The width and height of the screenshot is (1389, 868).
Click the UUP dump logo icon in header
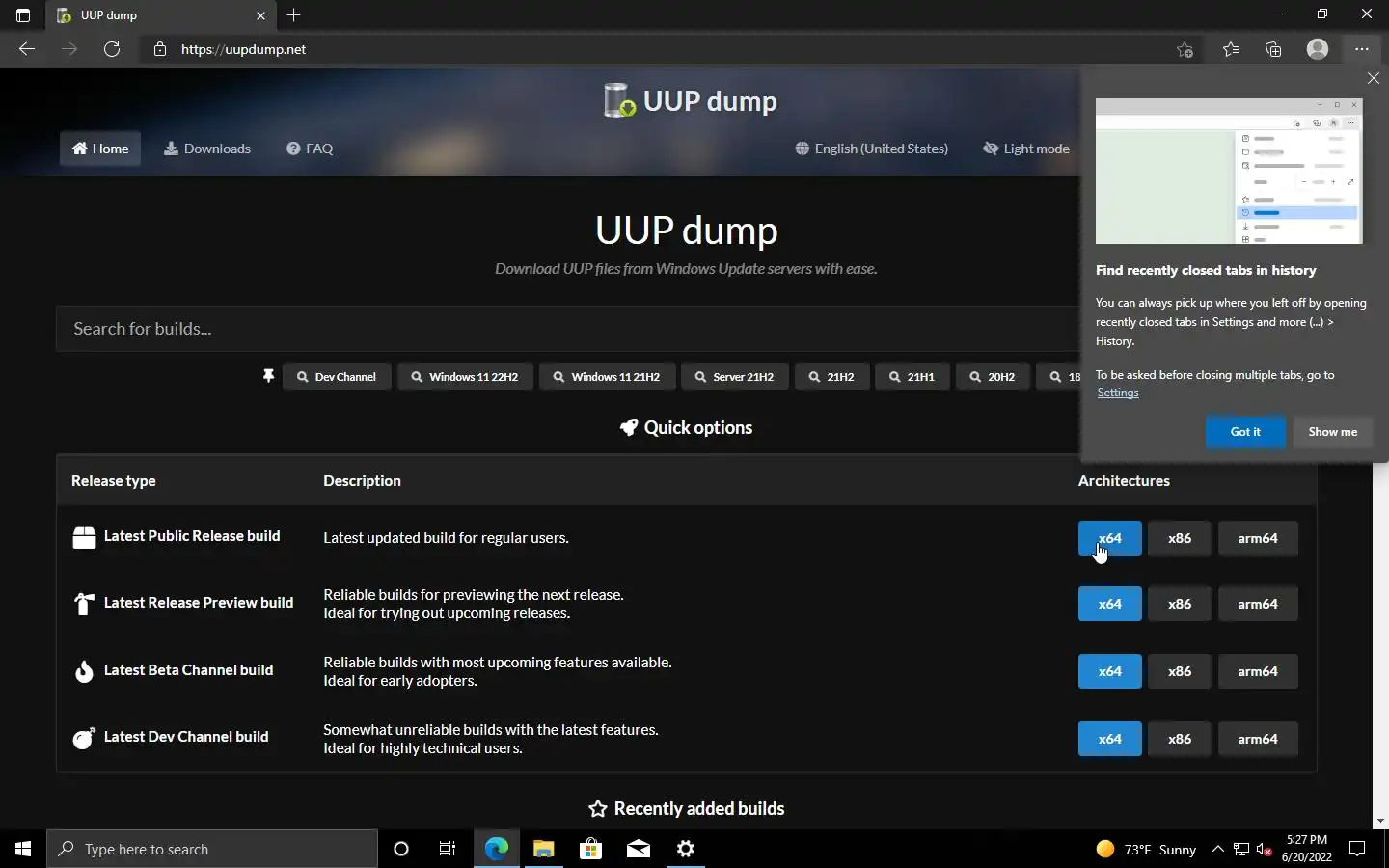pyautogui.click(x=619, y=100)
